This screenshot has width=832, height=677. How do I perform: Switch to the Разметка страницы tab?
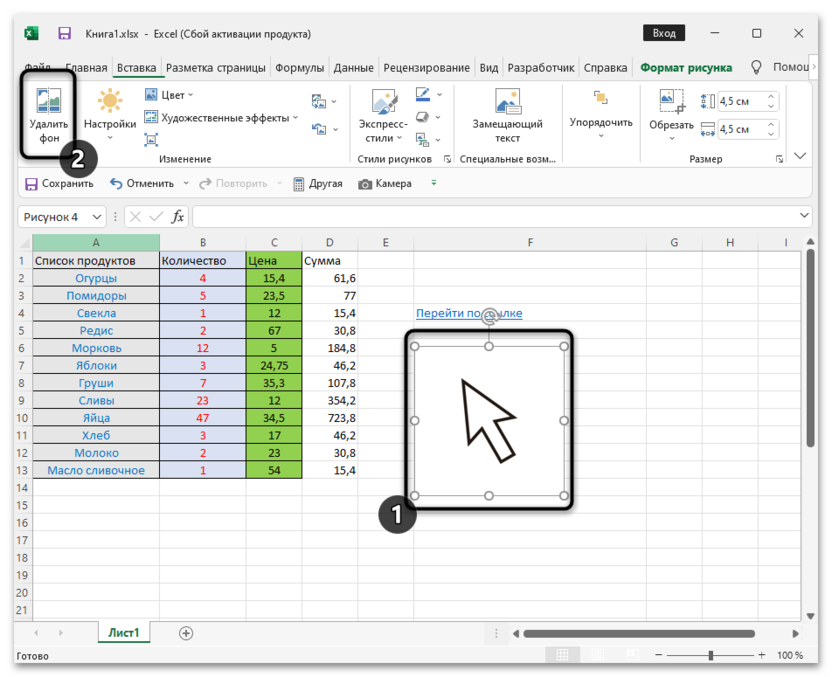tap(216, 68)
